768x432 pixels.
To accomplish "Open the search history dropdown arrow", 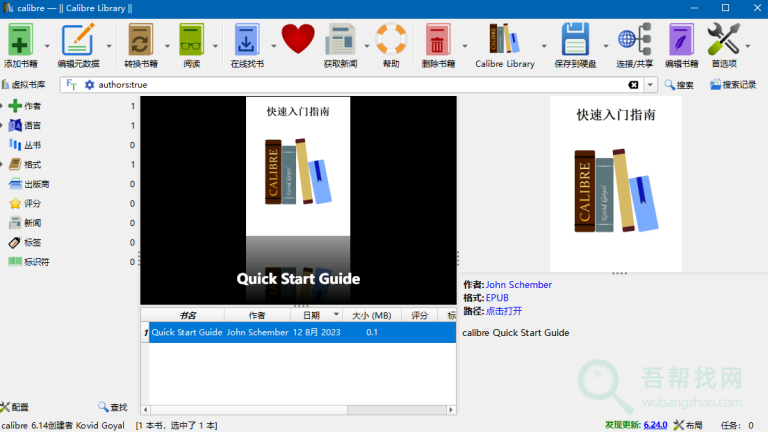I will click(x=650, y=85).
